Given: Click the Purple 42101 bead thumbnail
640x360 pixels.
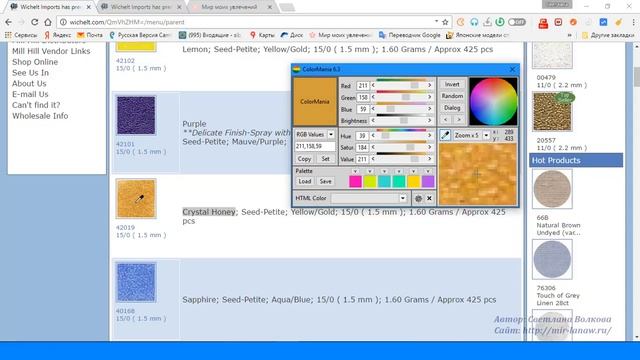Looking at the screenshot, I should [x=136, y=116].
